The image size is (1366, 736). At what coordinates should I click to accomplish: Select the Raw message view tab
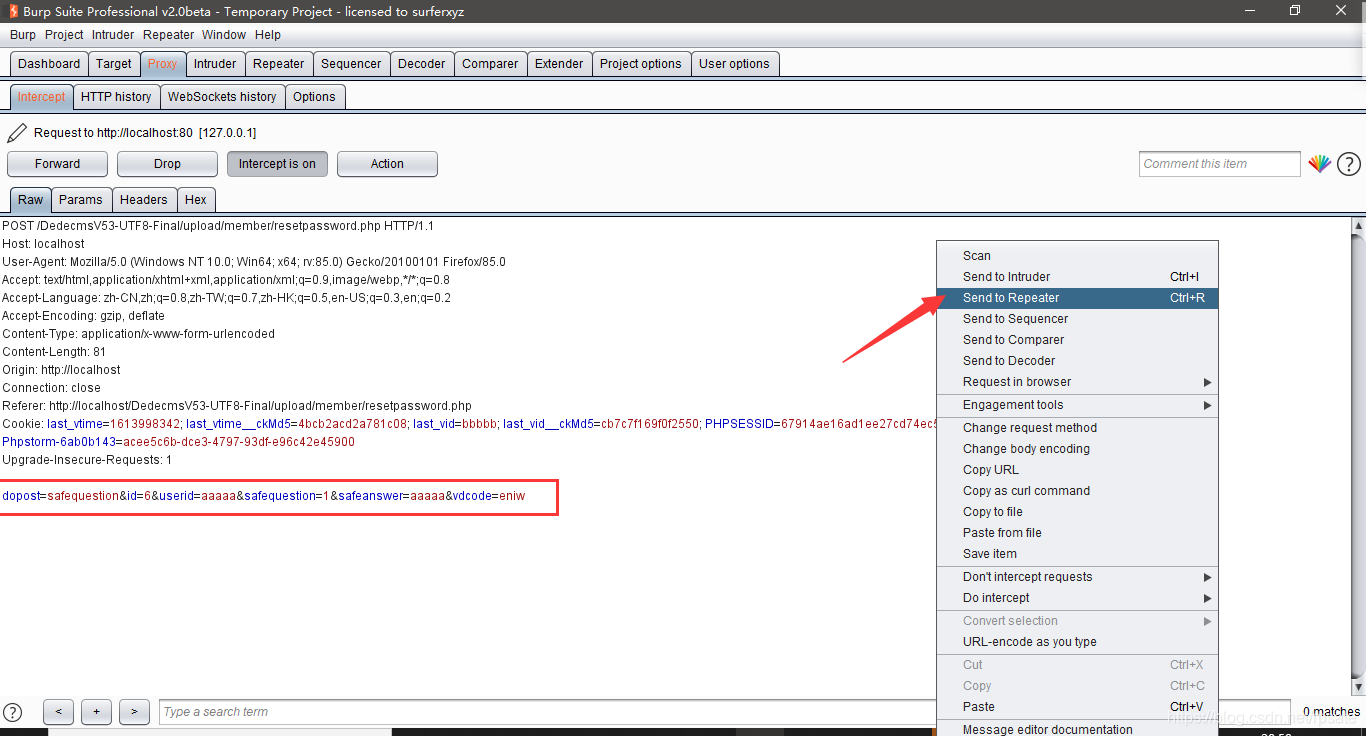click(31, 200)
